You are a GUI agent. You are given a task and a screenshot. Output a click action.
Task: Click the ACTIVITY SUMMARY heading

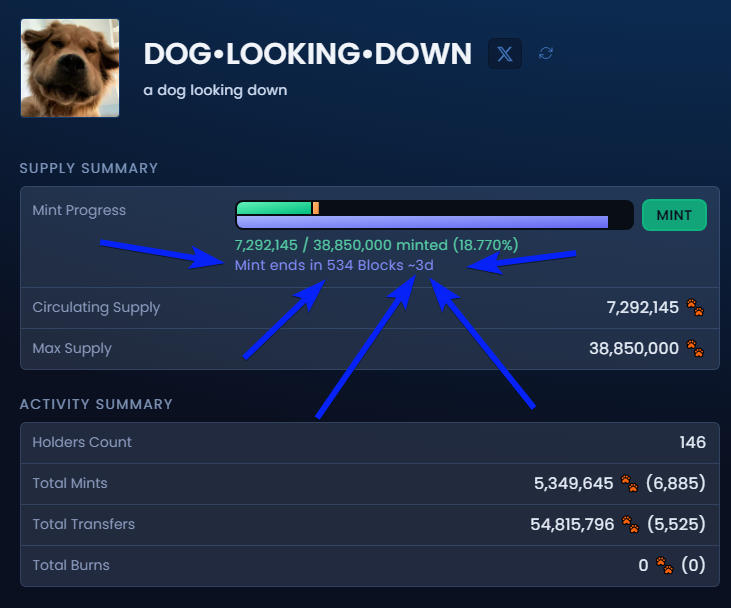96,404
